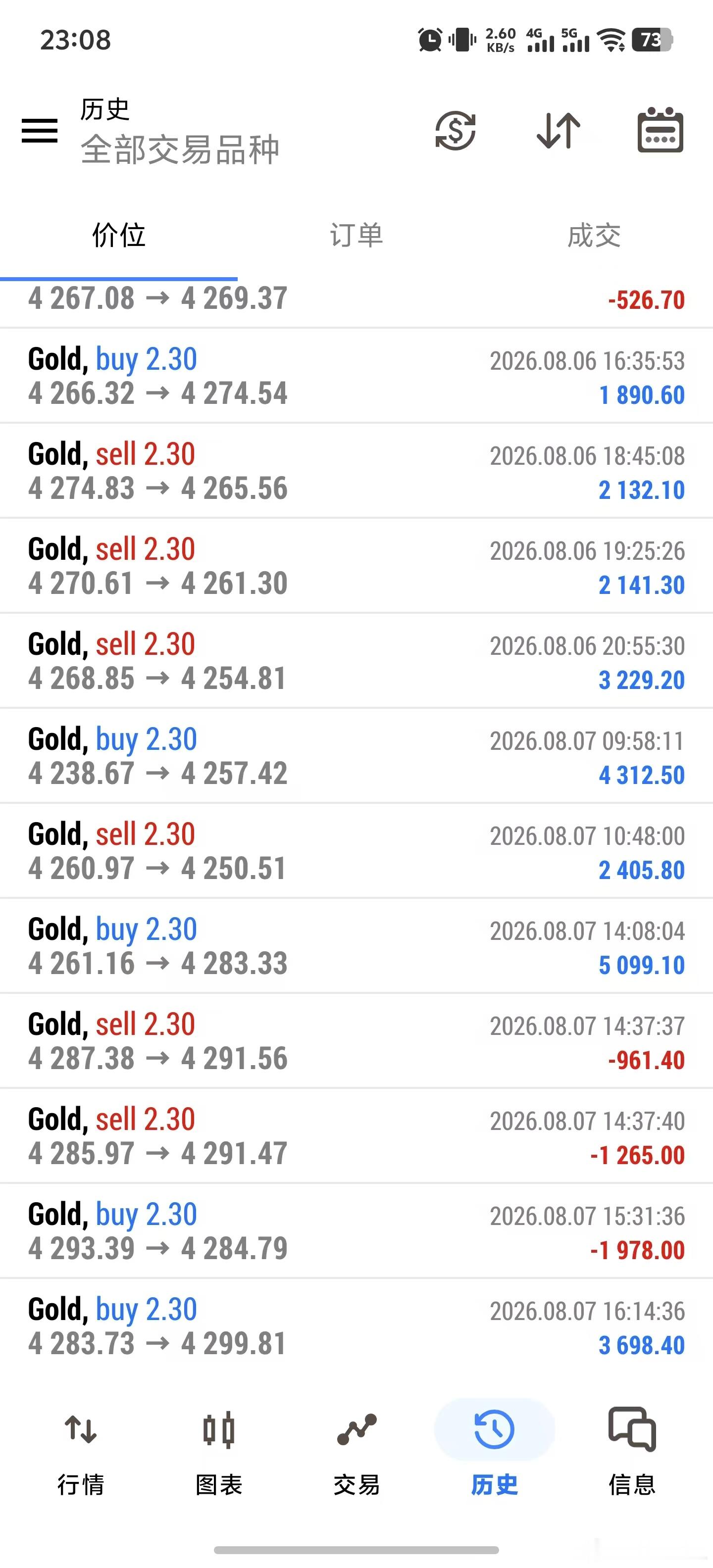
Task: Tap the sort arrows icon
Action: tap(559, 130)
